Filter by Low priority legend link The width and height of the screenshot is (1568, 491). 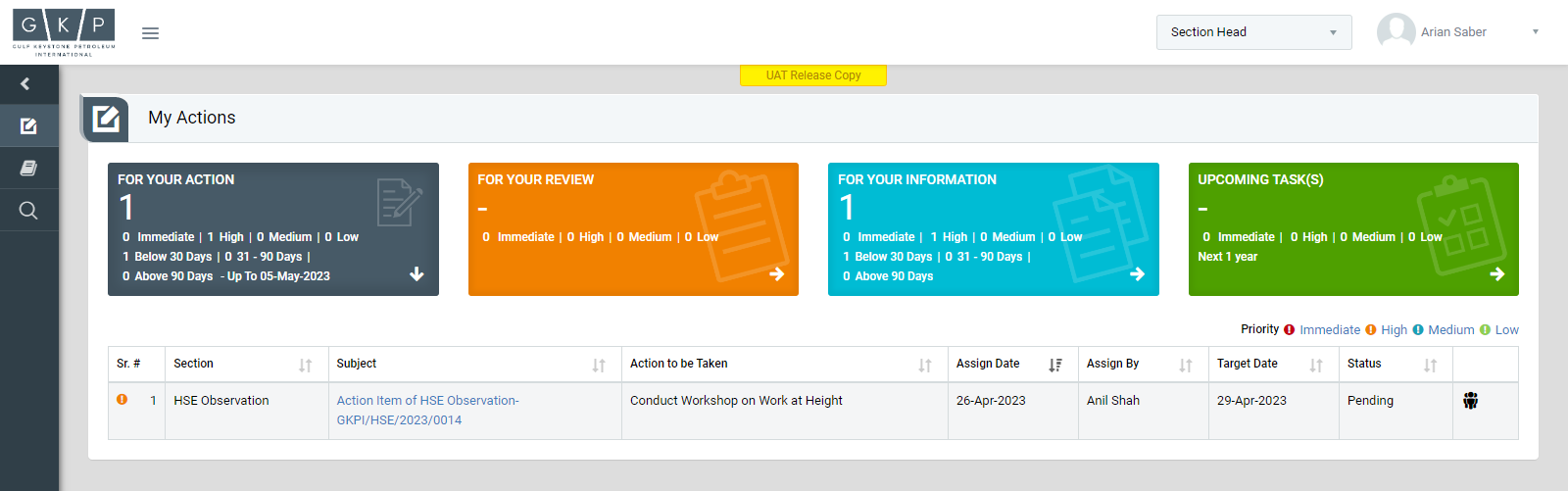click(x=1507, y=329)
